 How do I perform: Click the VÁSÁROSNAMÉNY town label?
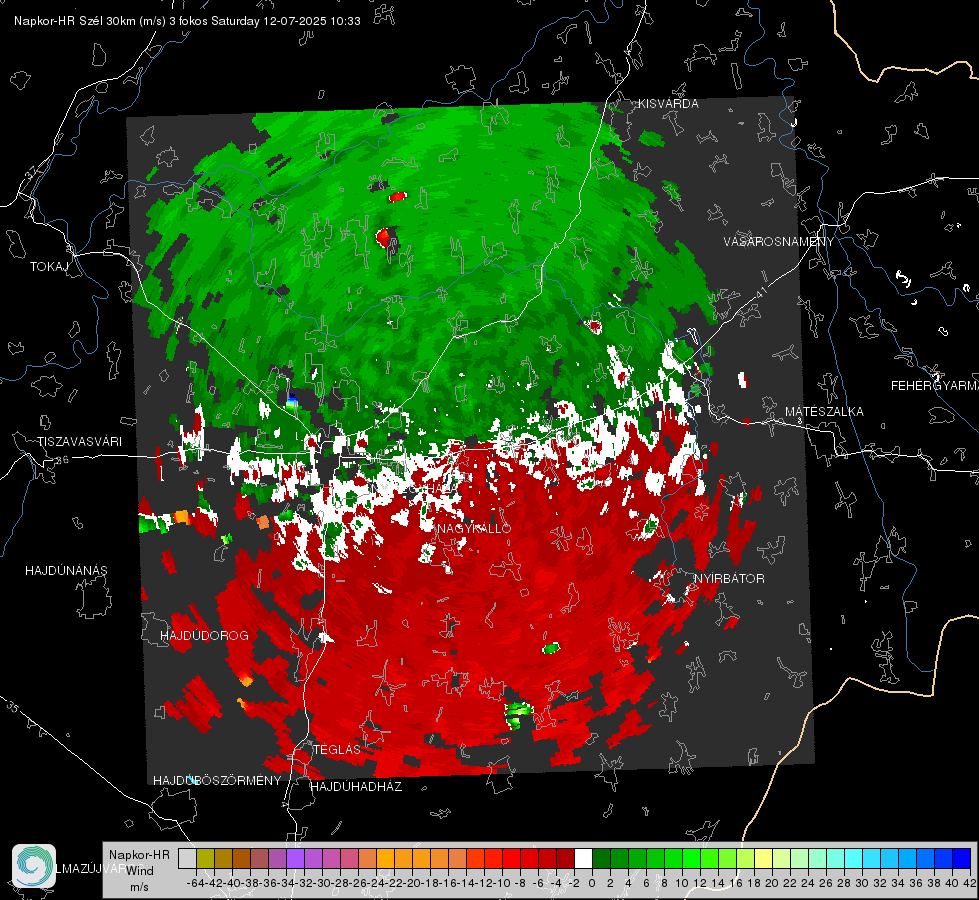click(x=779, y=242)
